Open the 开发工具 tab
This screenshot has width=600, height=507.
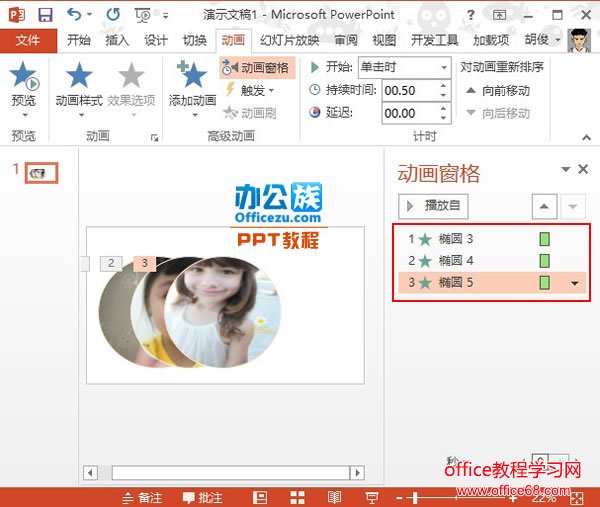(435, 40)
